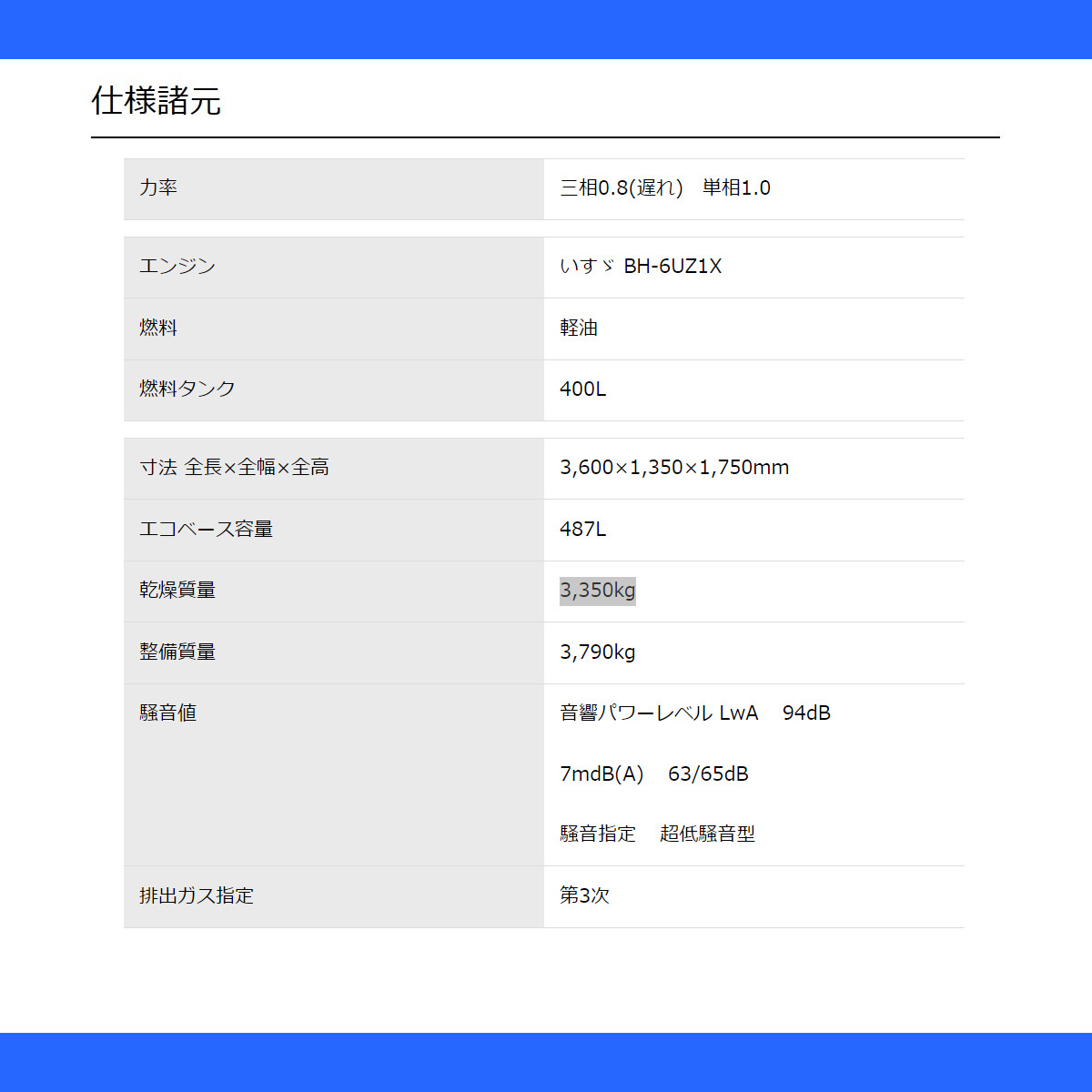Click the engine value いすゞ BH-6UZ1X

[641, 266]
